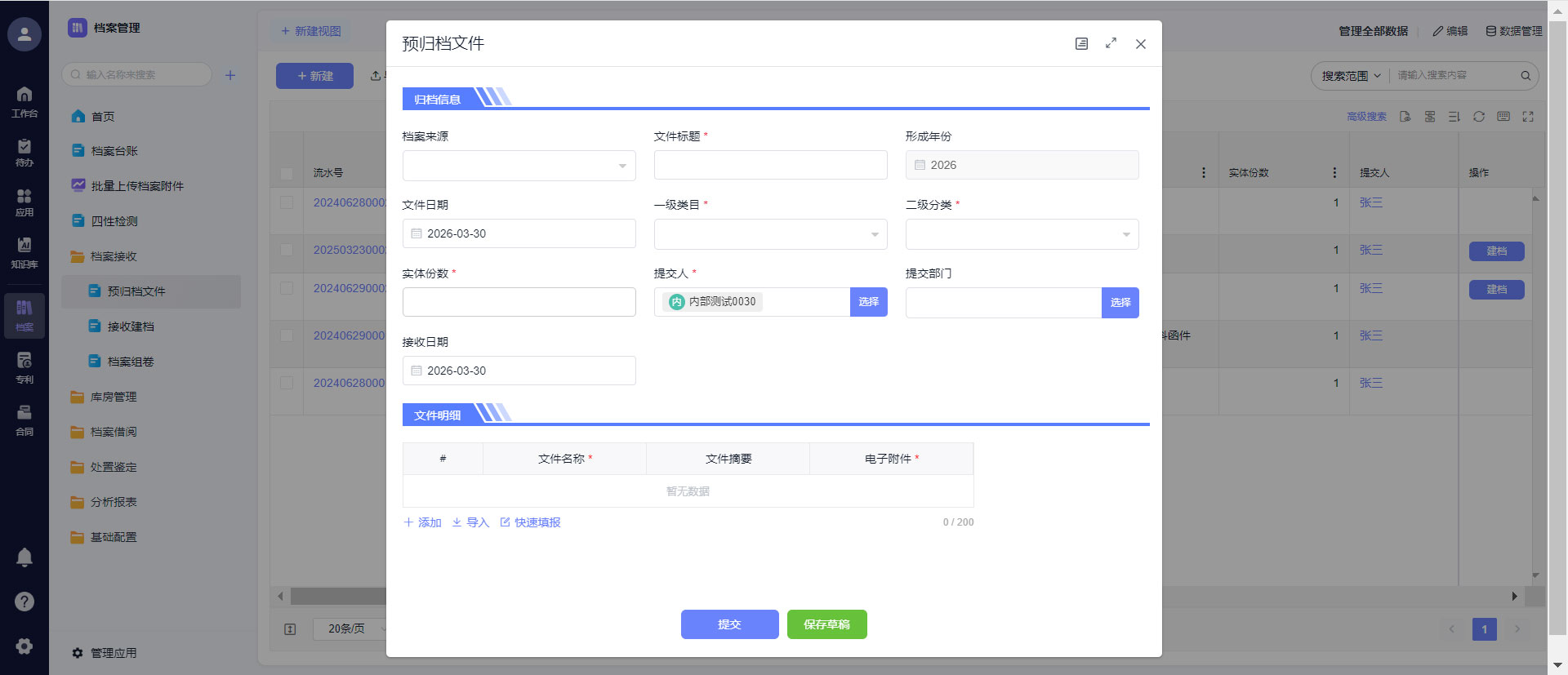Image resolution: width=1568 pixels, height=675 pixels.
Task: Click the 合同 contract sidebar icon
Action: tap(24, 420)
